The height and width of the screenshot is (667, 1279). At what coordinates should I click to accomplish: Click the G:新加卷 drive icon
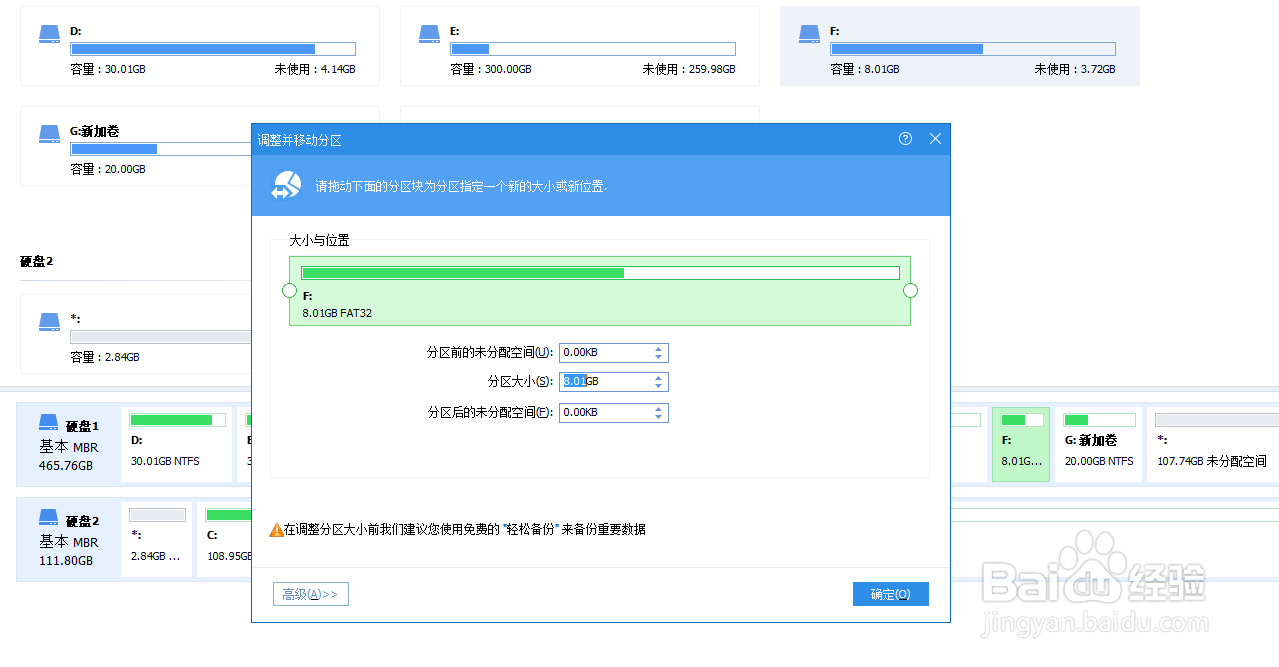(x=49, y=132)
